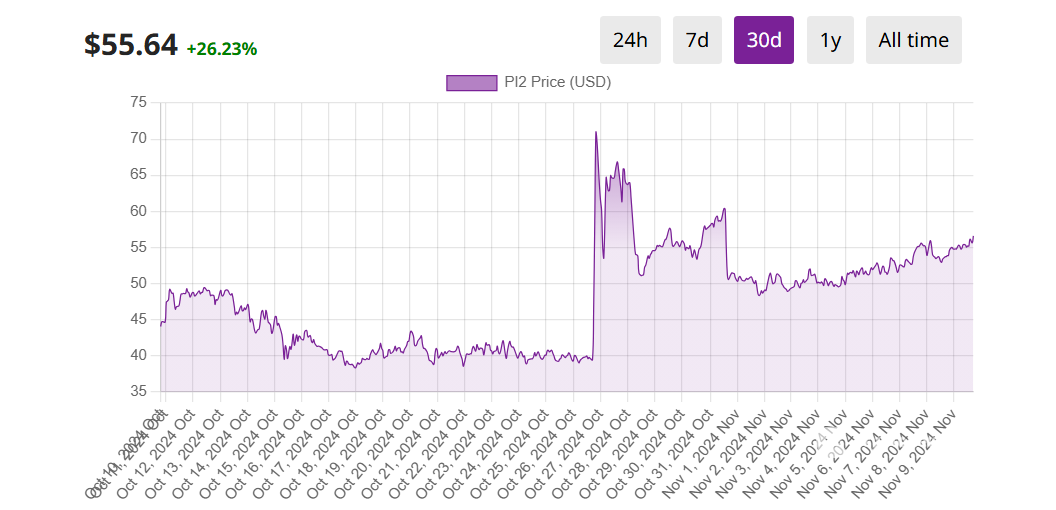The image size is (1056, 510).
Task: Show the 1y price history
Action: (x=830, y=40)
